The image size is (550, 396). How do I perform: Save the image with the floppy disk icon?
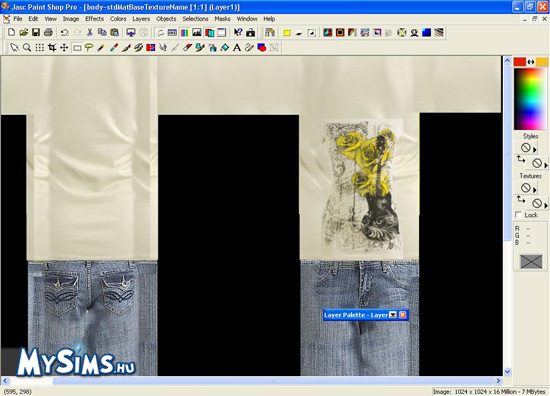coord(36,33)
